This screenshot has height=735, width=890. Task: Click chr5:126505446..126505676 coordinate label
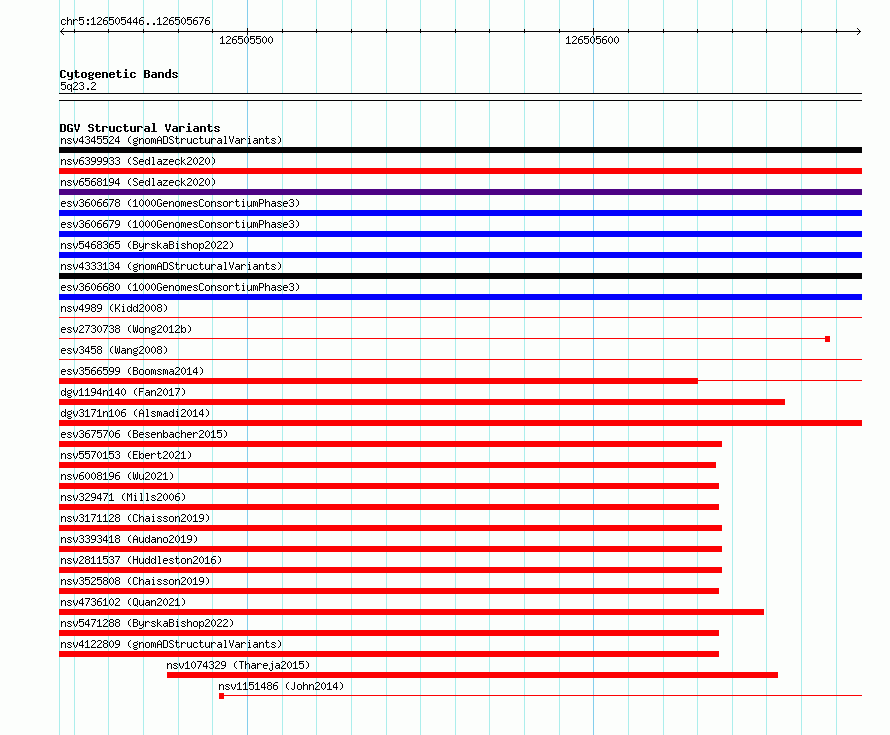point(135,21)
